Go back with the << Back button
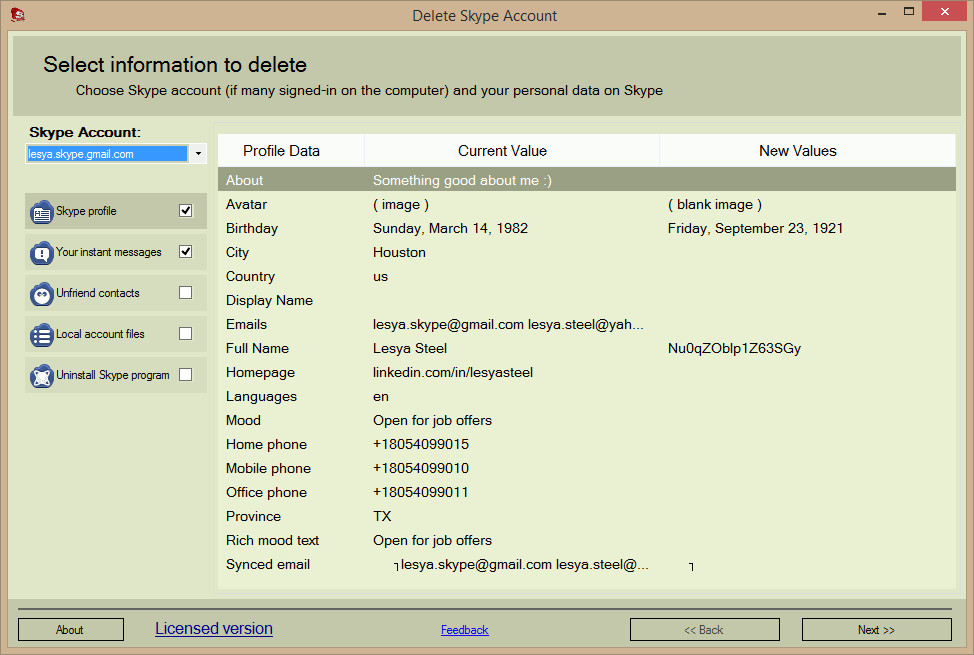 click(x=704, y=630)
